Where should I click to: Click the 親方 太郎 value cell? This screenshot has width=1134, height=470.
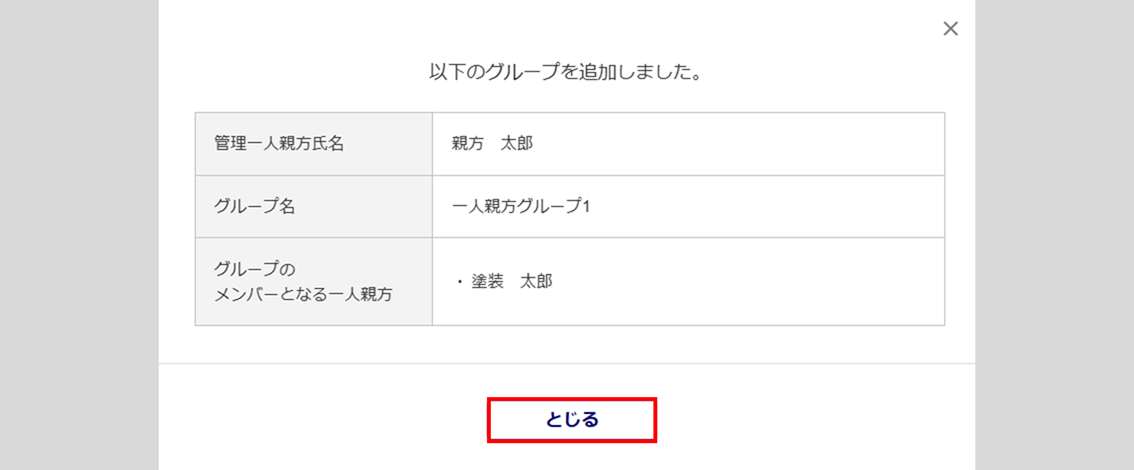coord(492,144)
